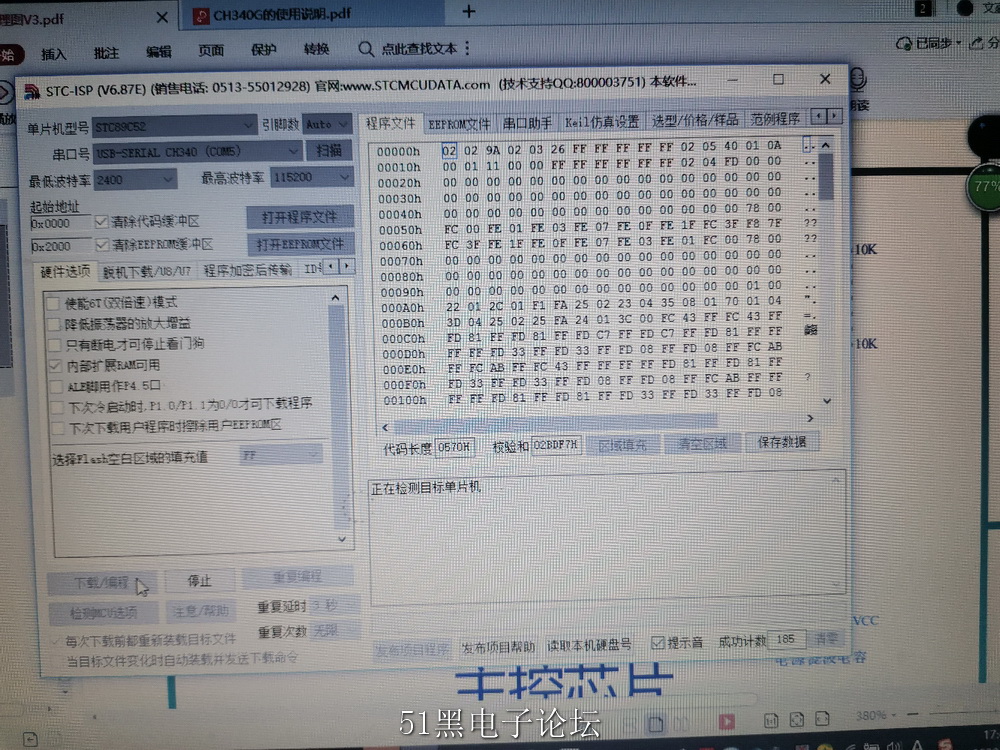Open the 最低波特率 2400 dropdown
Screen dimensions: 1000x750
tap(135, 180)
